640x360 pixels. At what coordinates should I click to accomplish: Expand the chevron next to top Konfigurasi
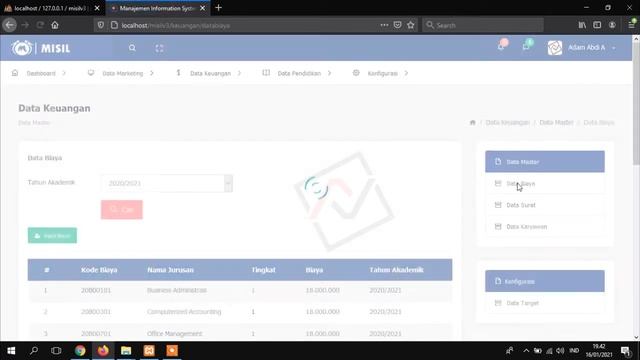pos(406,73)
